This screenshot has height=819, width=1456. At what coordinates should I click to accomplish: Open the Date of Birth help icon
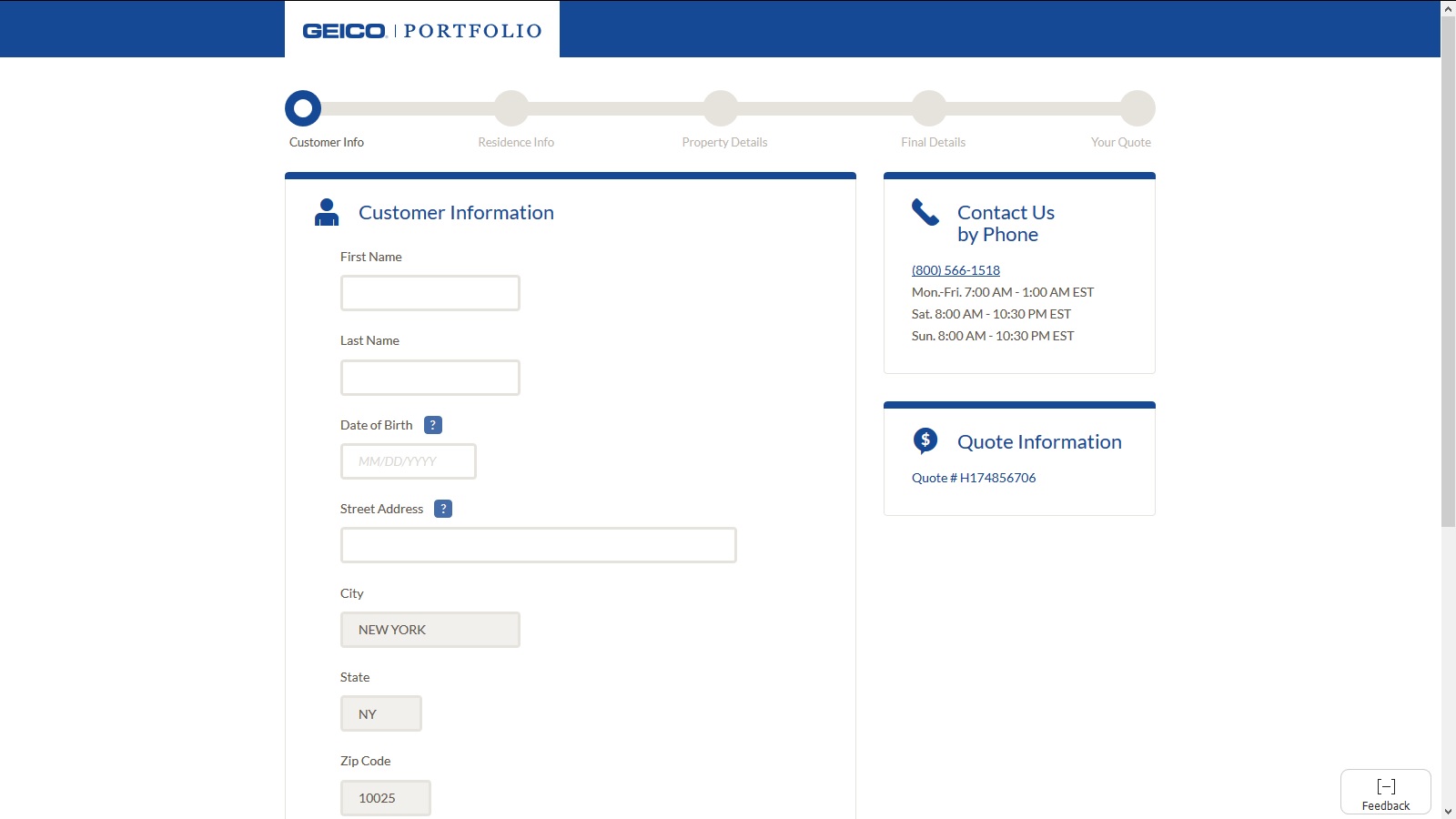(433, 425)
